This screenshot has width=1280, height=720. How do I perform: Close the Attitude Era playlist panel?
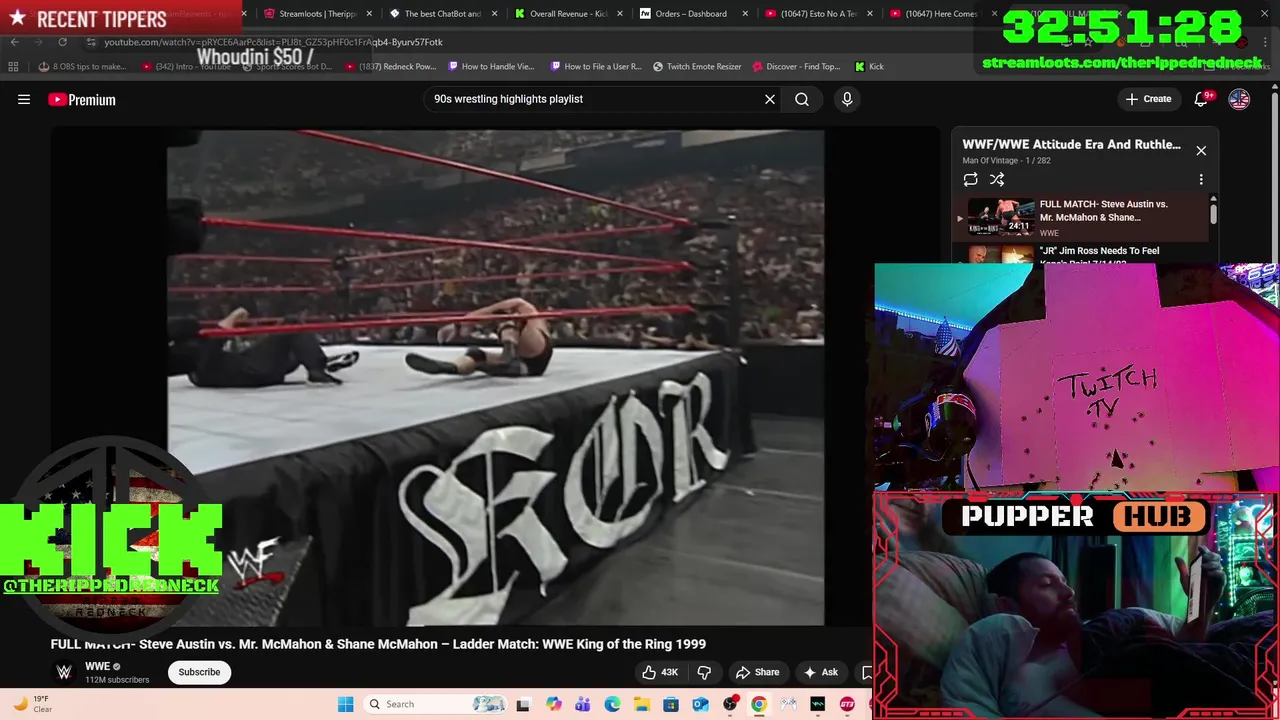click(x=1201, y=151)
